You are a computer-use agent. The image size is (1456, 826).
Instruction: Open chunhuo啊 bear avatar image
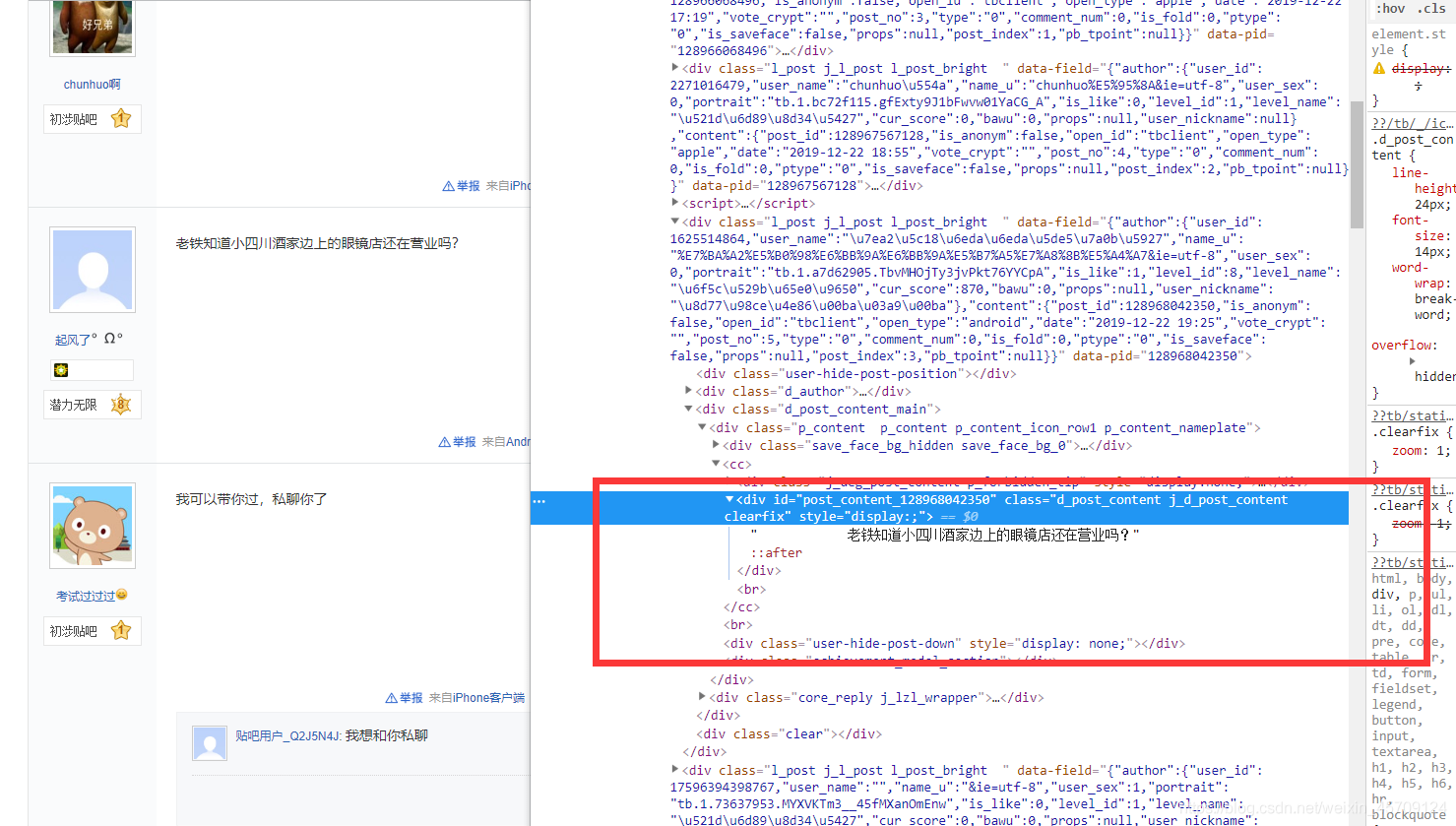[x=93, y=26]
